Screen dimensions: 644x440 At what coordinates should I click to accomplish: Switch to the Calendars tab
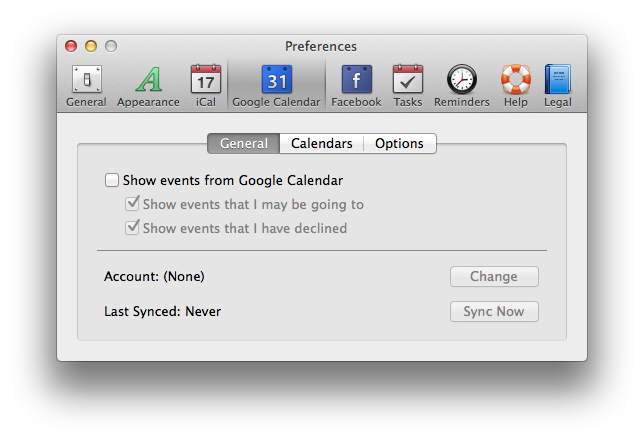pyautogui.click(x=321, y=144)
